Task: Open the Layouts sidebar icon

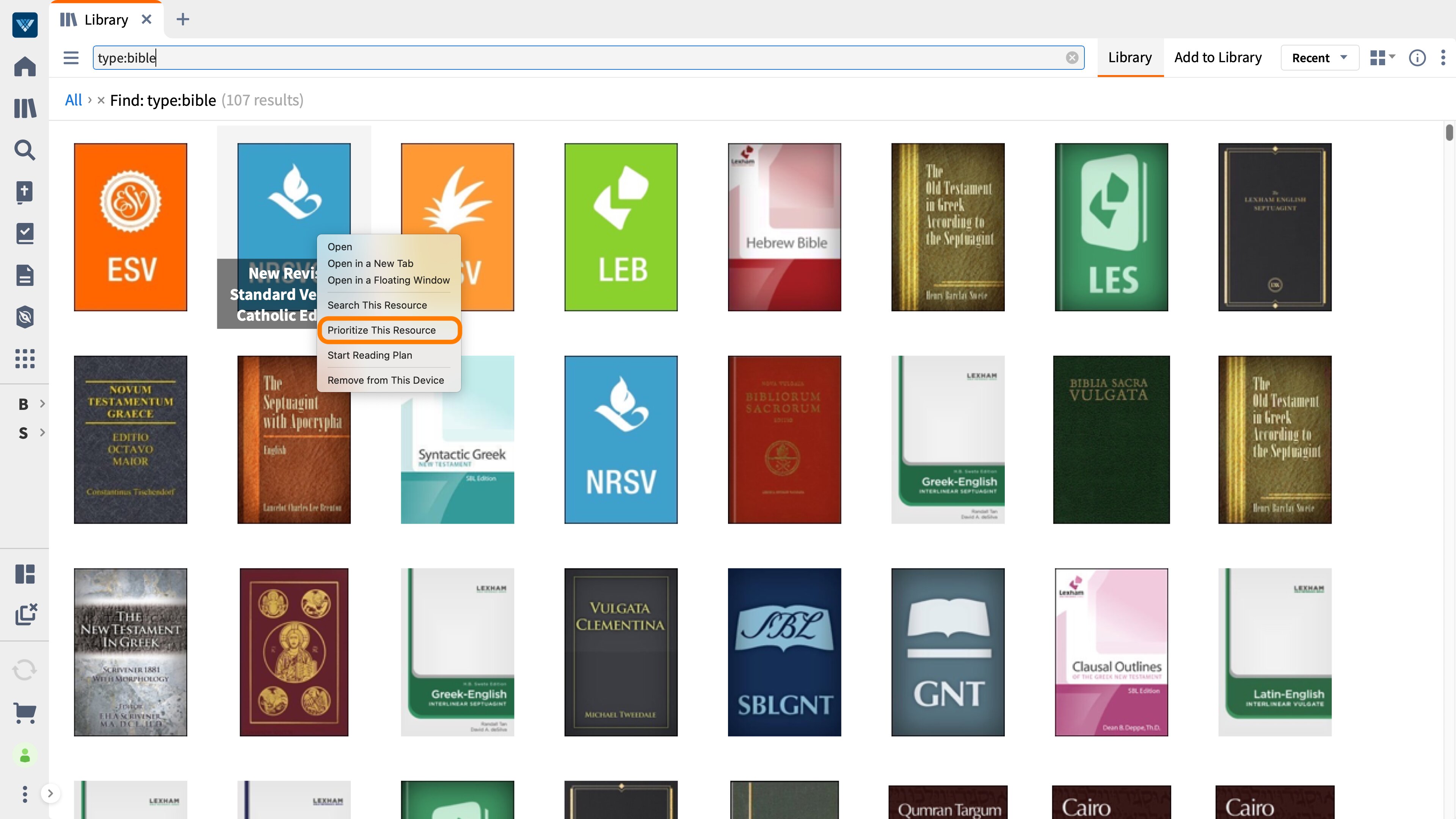Action: pos(24,574)
